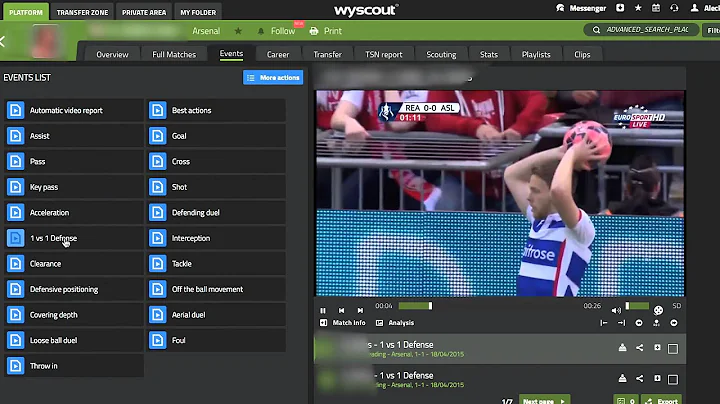This screenshot has width=720, height=404.
Task: Follow this player
Action: point(277,31)
